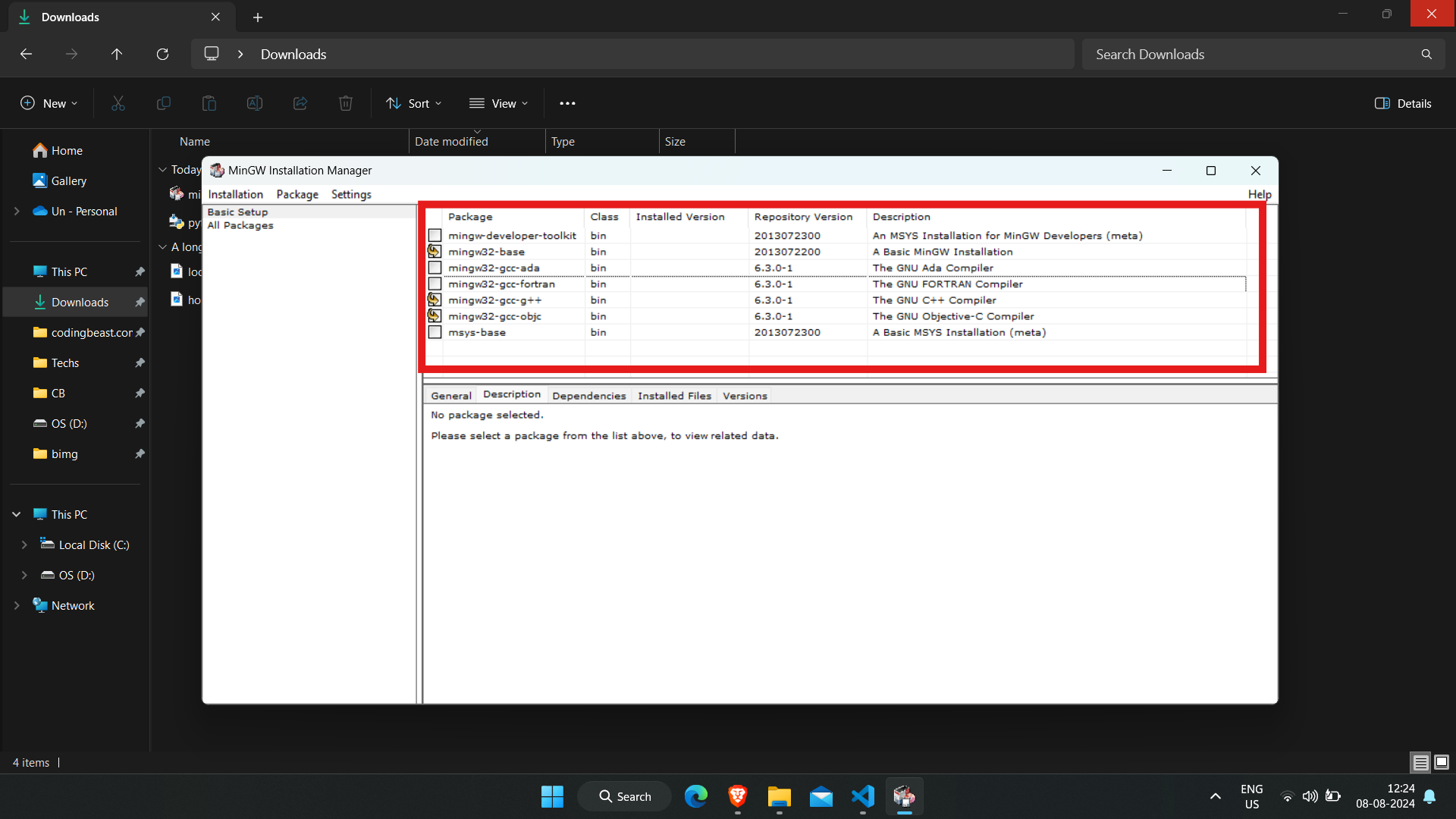Viewport: 1456px width, 819px height.
Task: Open the Installation menu
Action: [236, 195]
